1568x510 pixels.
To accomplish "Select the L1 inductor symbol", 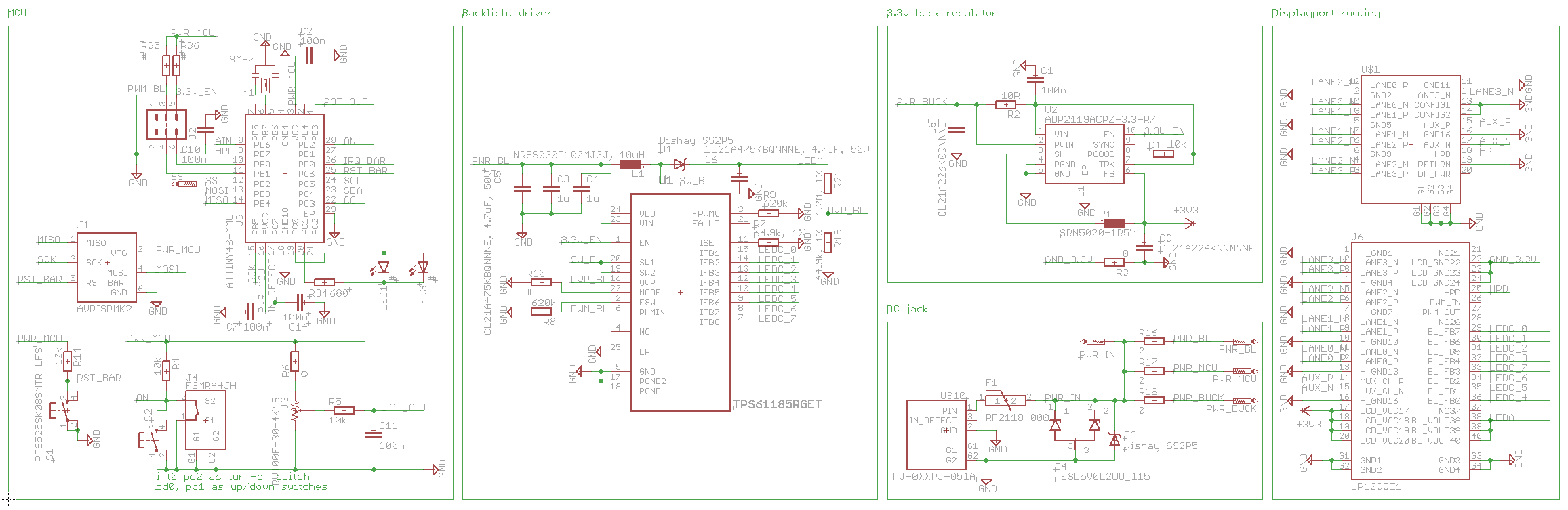I will (x=630, y=164).
